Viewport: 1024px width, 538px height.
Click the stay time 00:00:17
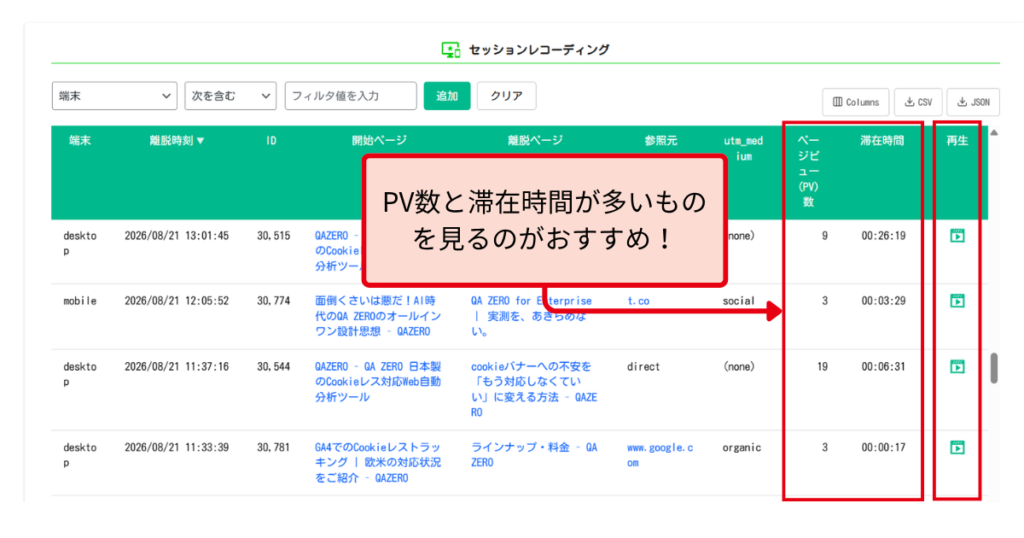coord(883,448)
